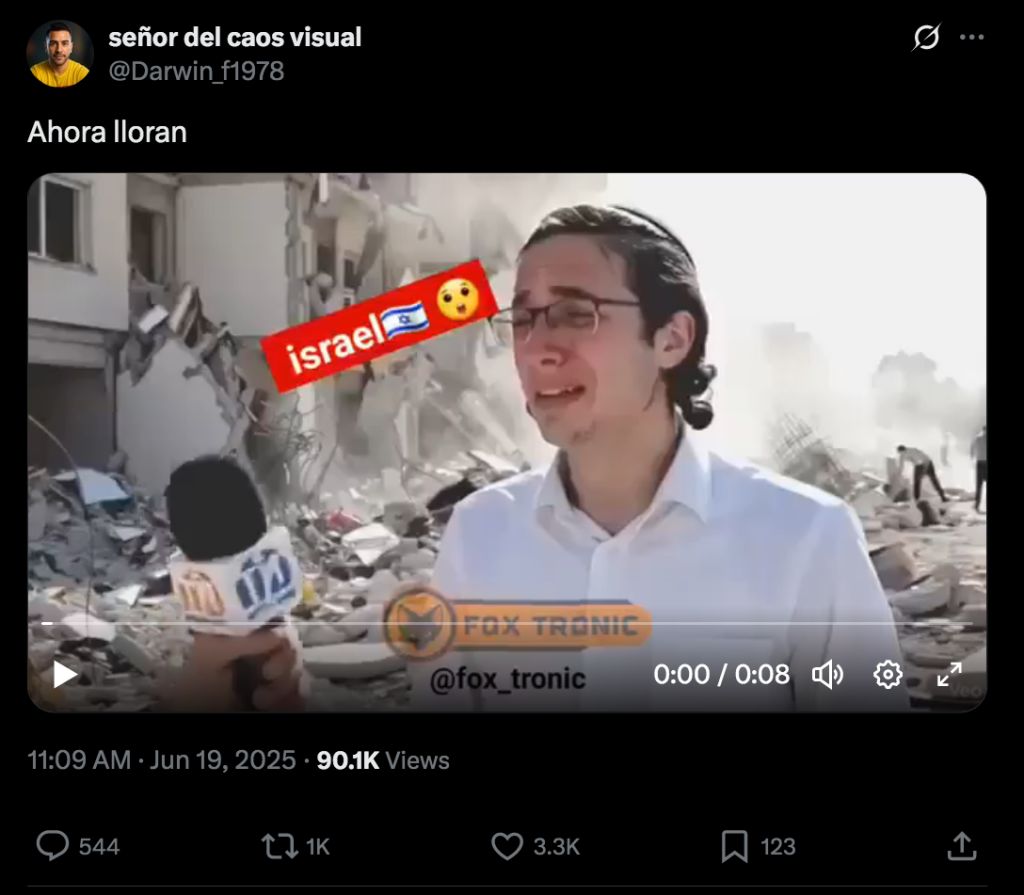Image resolution: width=1024 pixels, height=895 pixels.
Task: Open @Darwin_f1978 handle link
Action: pos(196,71)
